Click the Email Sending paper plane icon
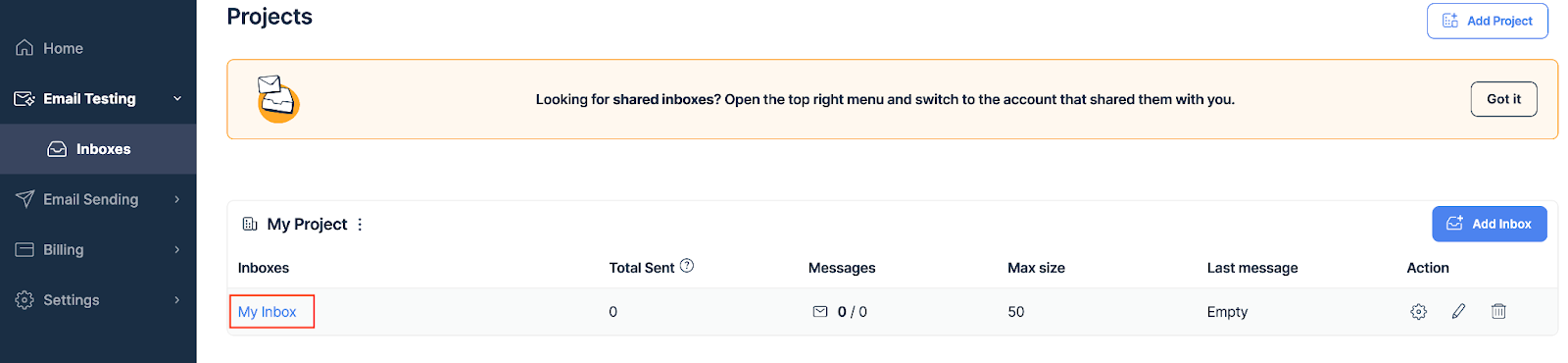 tap(24, 199)
